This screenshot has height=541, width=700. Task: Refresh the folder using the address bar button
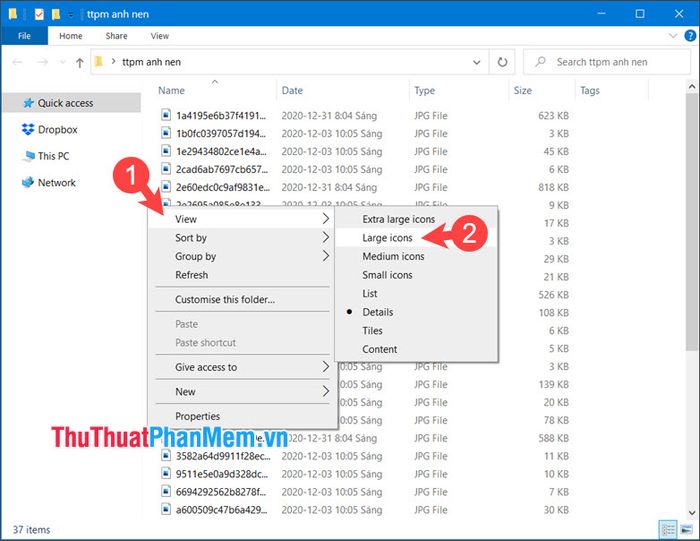pyautogui.click(x=503, y=61)
